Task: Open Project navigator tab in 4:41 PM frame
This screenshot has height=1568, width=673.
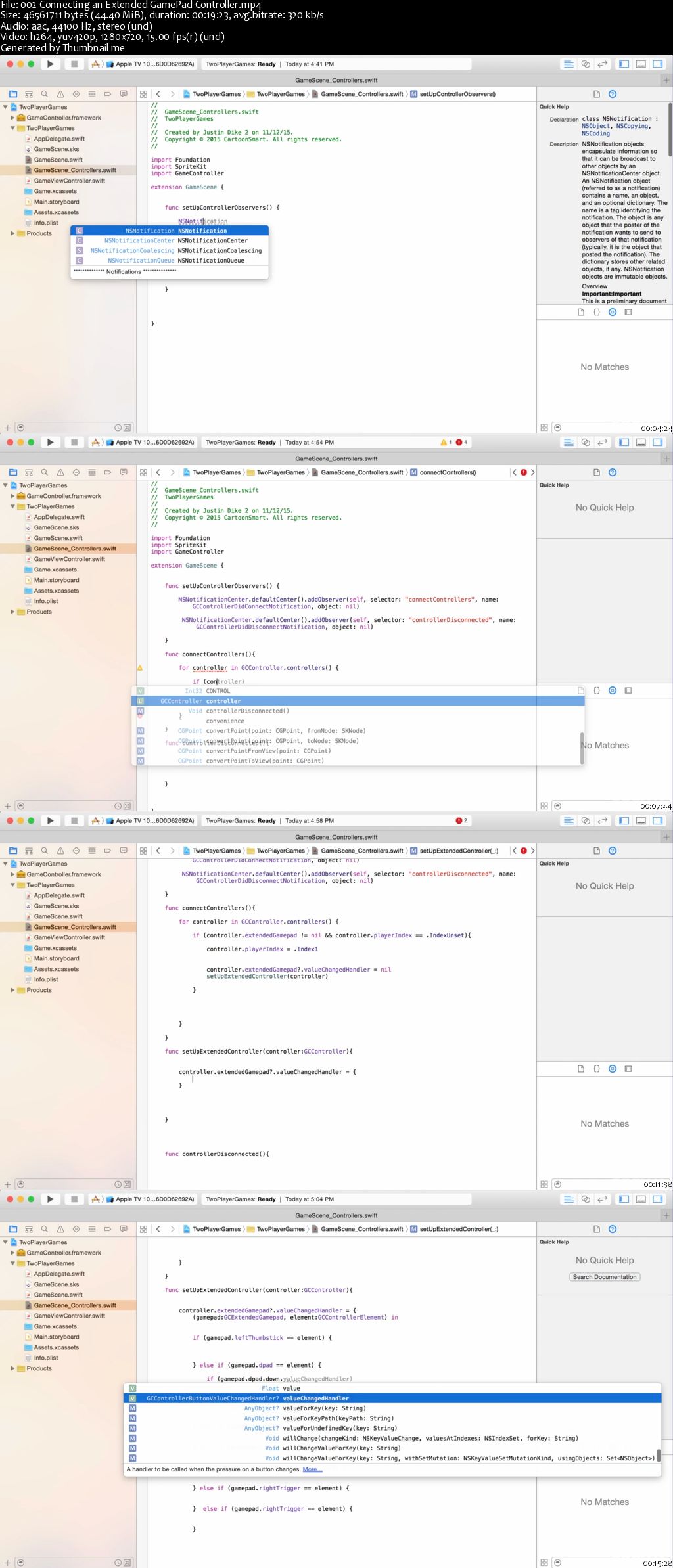Action: coord(13,94)
